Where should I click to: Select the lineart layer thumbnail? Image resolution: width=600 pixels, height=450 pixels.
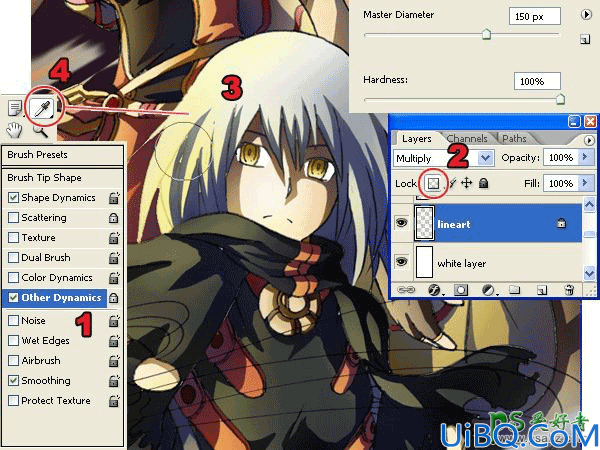click(x=424, y=223)
